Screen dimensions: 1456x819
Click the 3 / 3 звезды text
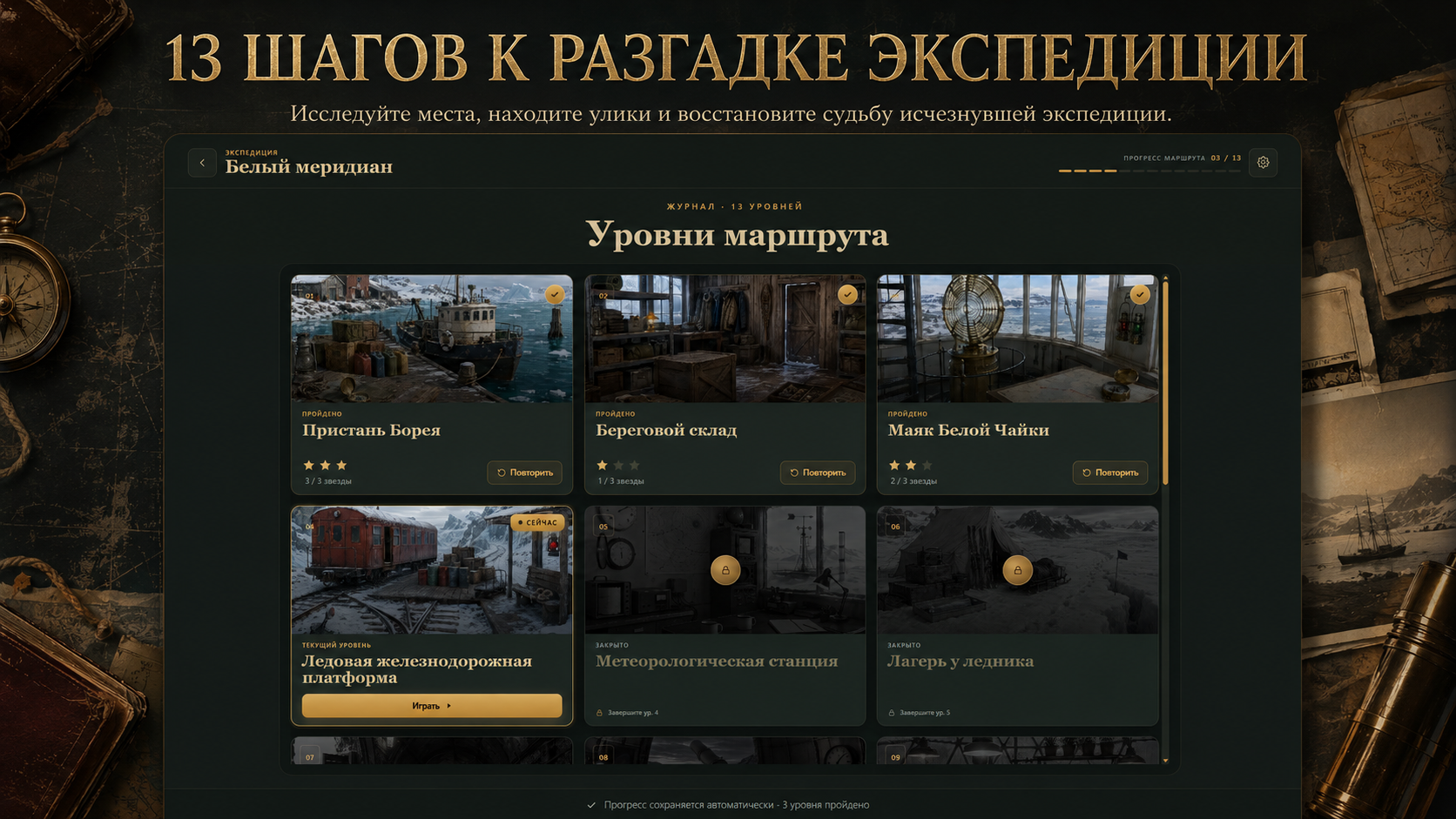tap(327, 481)
